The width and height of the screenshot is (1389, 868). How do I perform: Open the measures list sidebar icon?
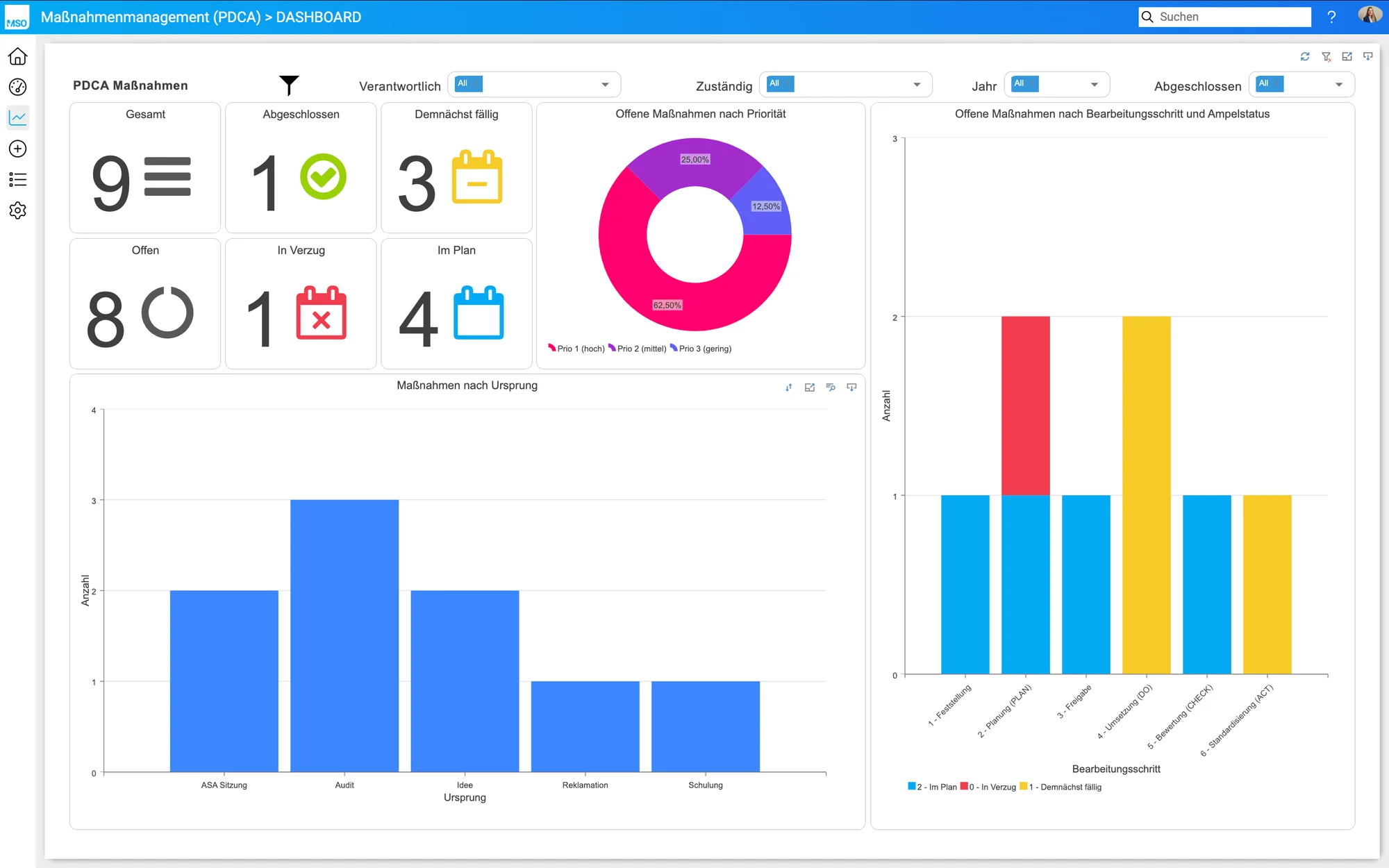(17, 179)
